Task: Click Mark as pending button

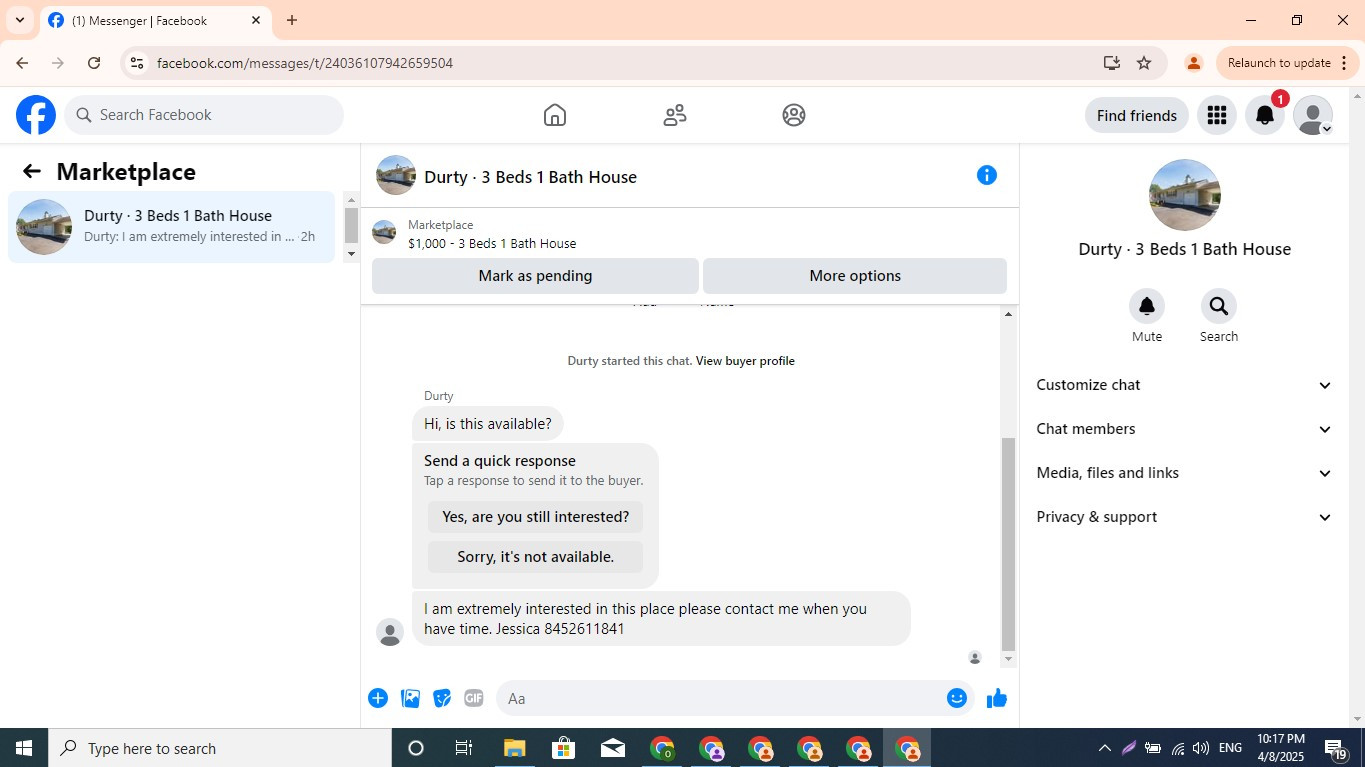Action: point(535,276)
